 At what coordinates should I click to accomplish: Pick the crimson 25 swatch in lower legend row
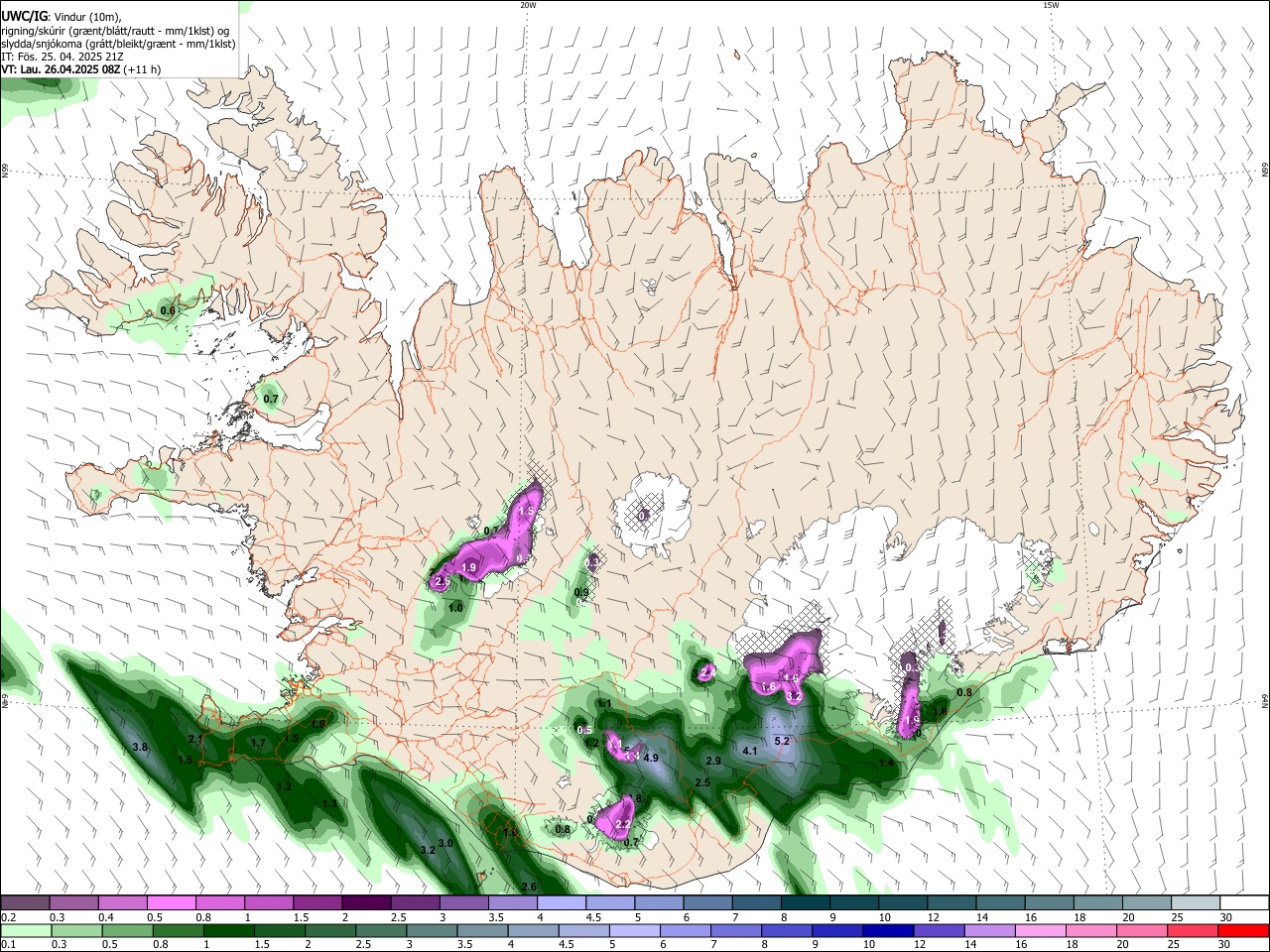[1192, 930]
